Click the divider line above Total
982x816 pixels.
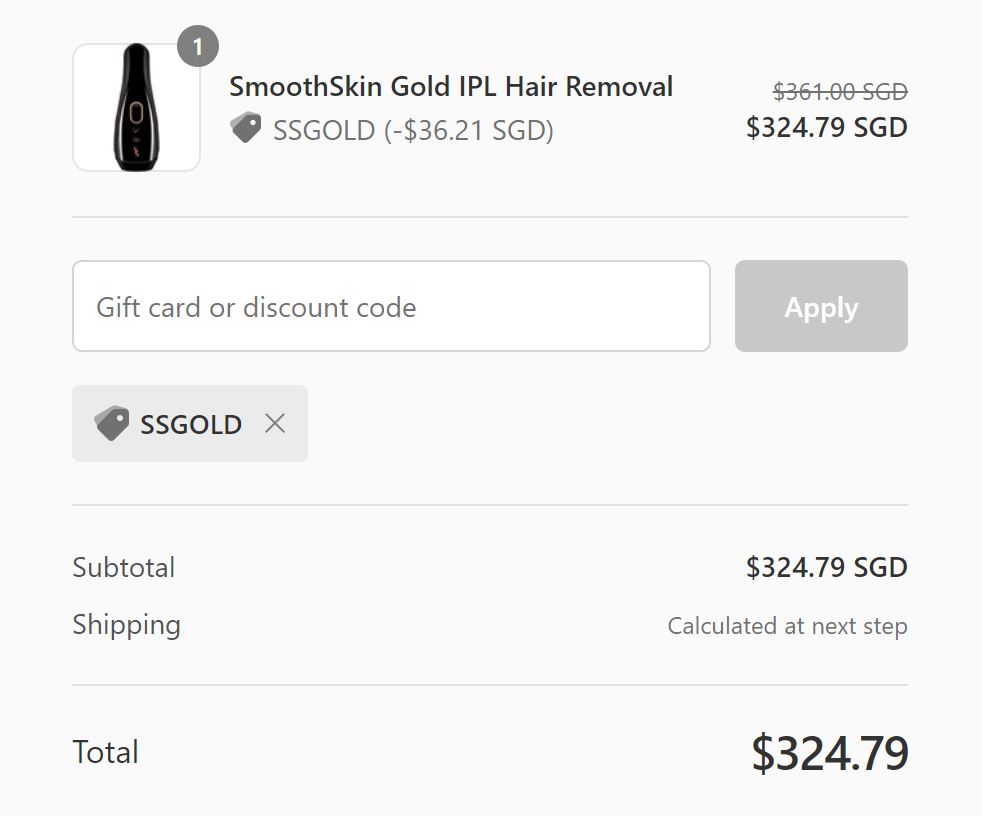(x=490, y=685)
